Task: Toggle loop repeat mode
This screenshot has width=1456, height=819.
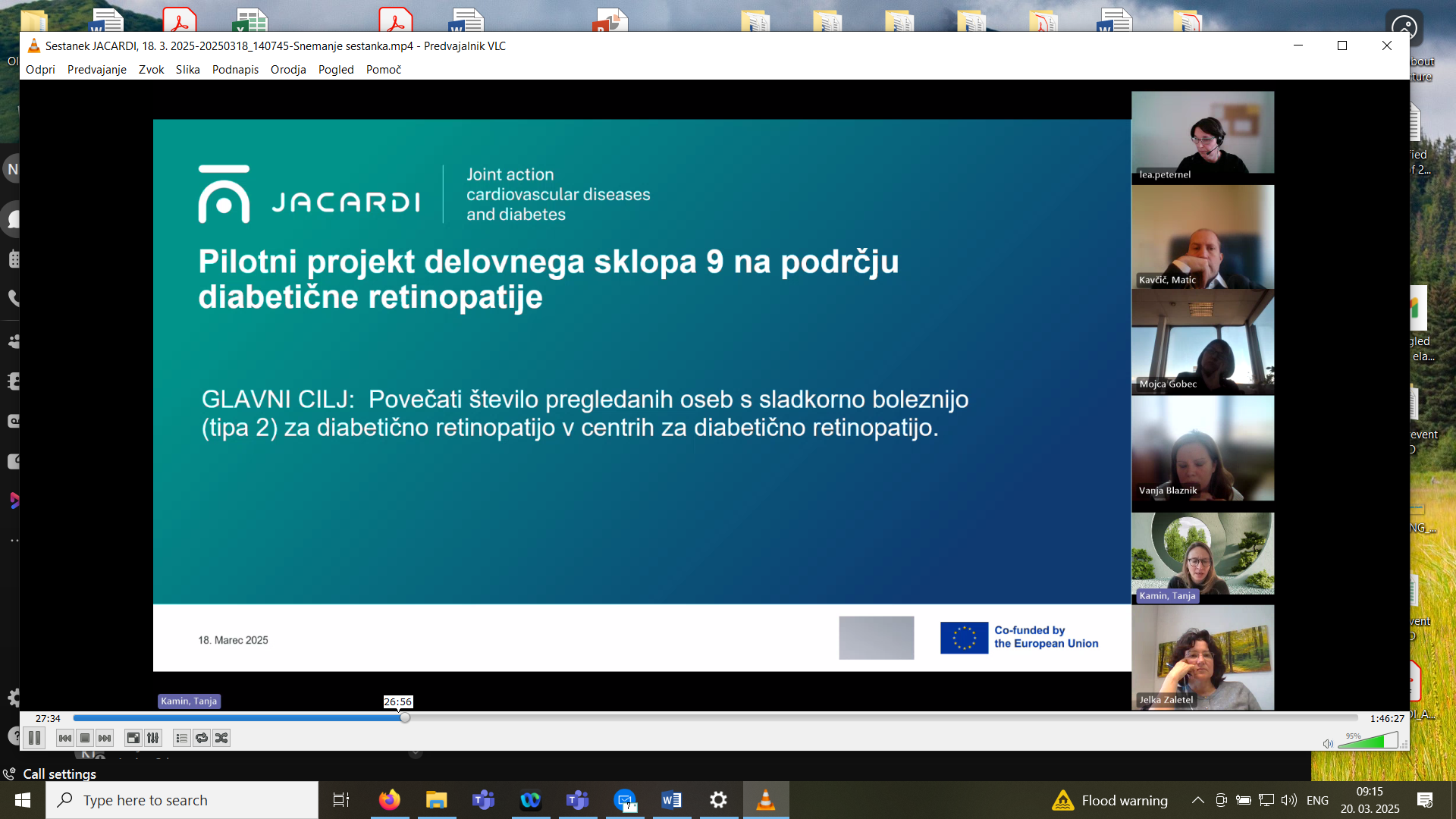Action: tap(202, 738)
